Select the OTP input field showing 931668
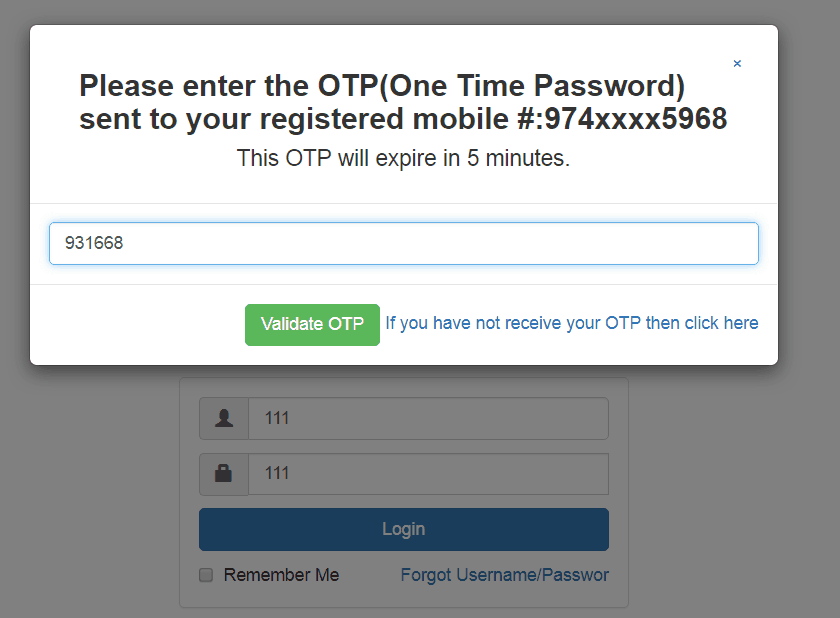Screen dimensions: 840x618 tap(403, 243)
